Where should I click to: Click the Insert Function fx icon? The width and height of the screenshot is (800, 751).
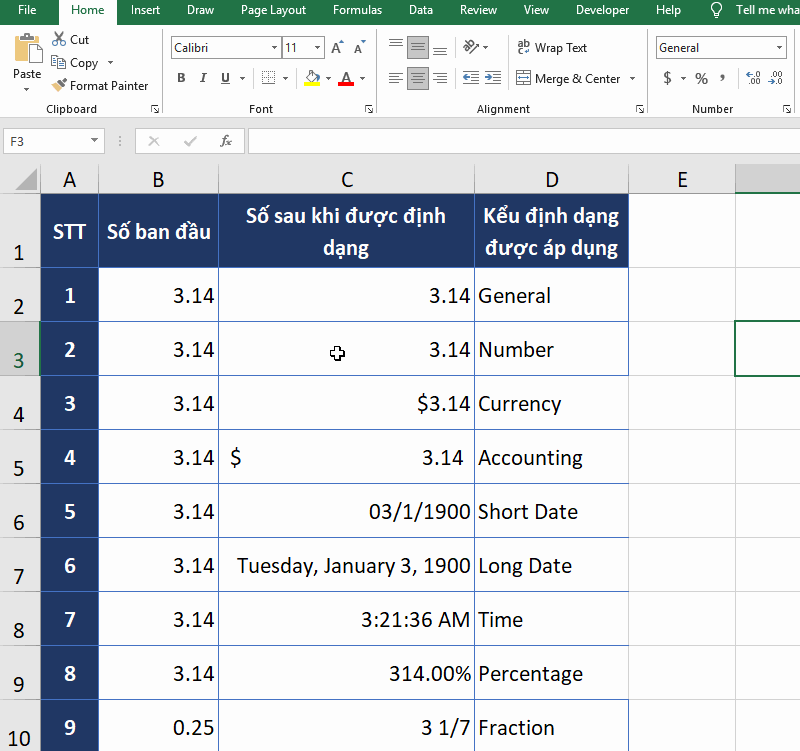[226, 141]
